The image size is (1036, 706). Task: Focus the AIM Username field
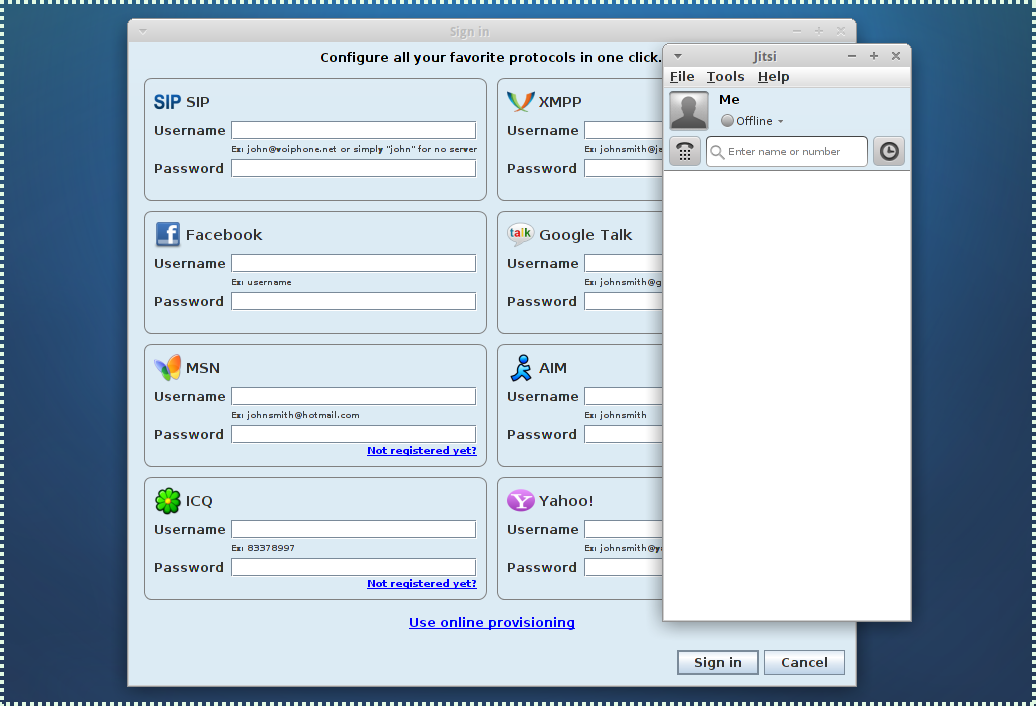click(x=623, y=396)
